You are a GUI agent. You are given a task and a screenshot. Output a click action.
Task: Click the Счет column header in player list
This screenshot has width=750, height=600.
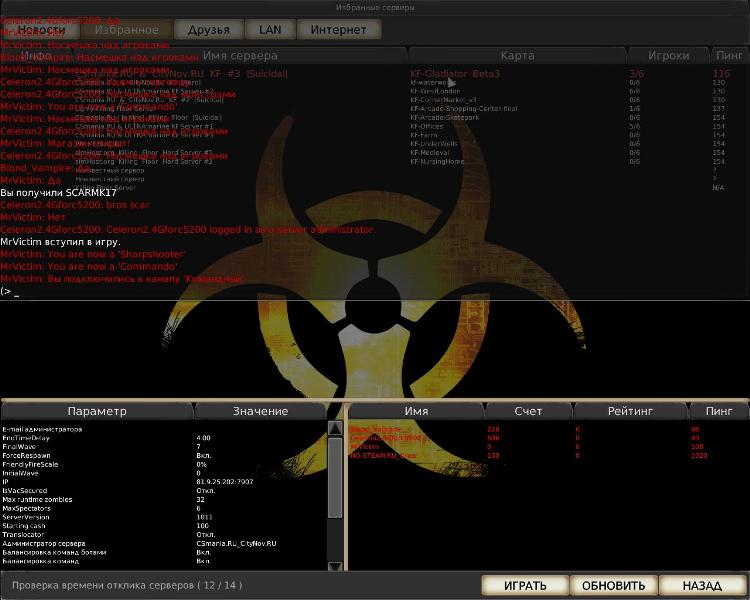pyautogui.click(x=528, y=411)
